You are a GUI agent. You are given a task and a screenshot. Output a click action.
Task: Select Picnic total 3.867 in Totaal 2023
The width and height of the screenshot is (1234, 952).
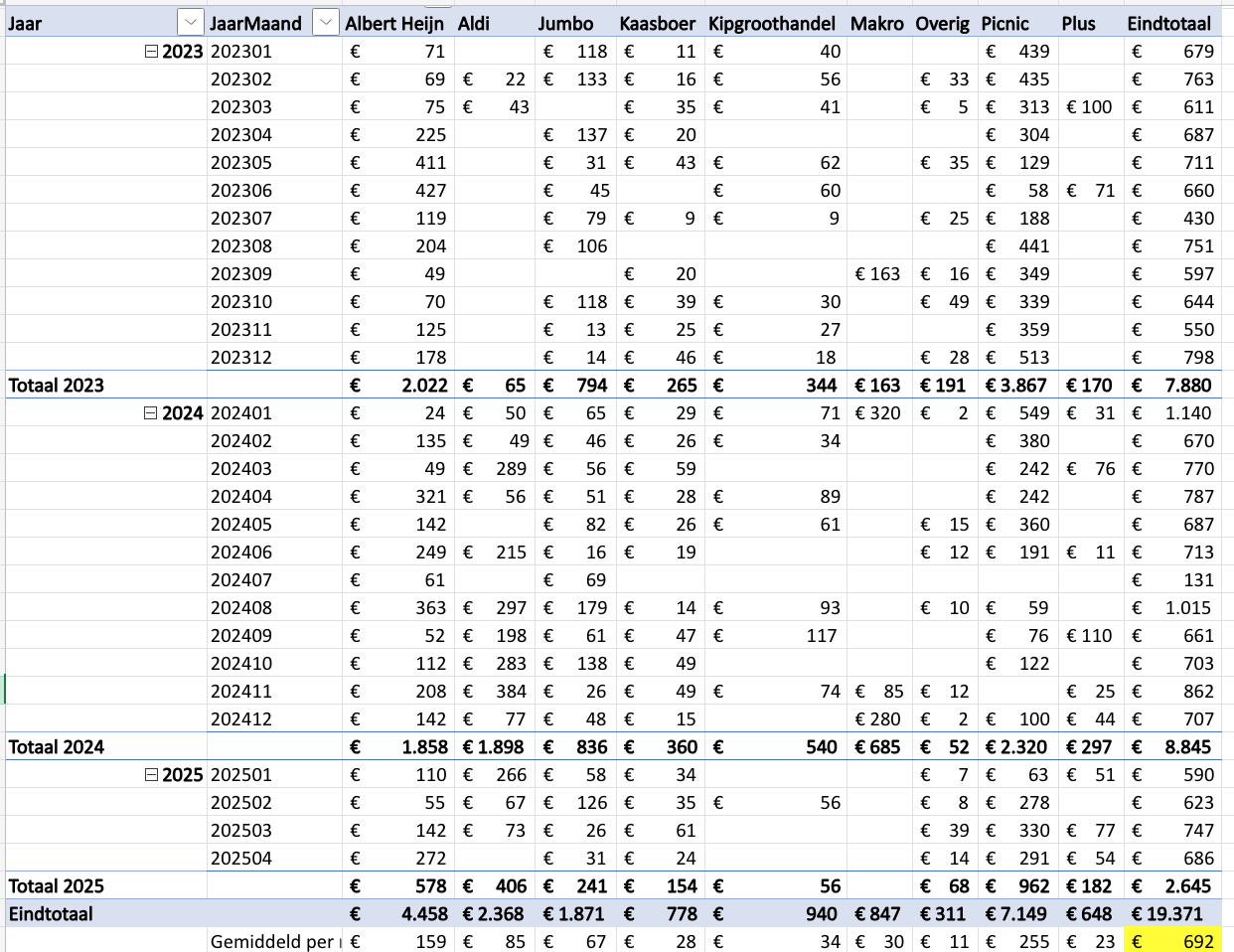[x=1016, y=386]
